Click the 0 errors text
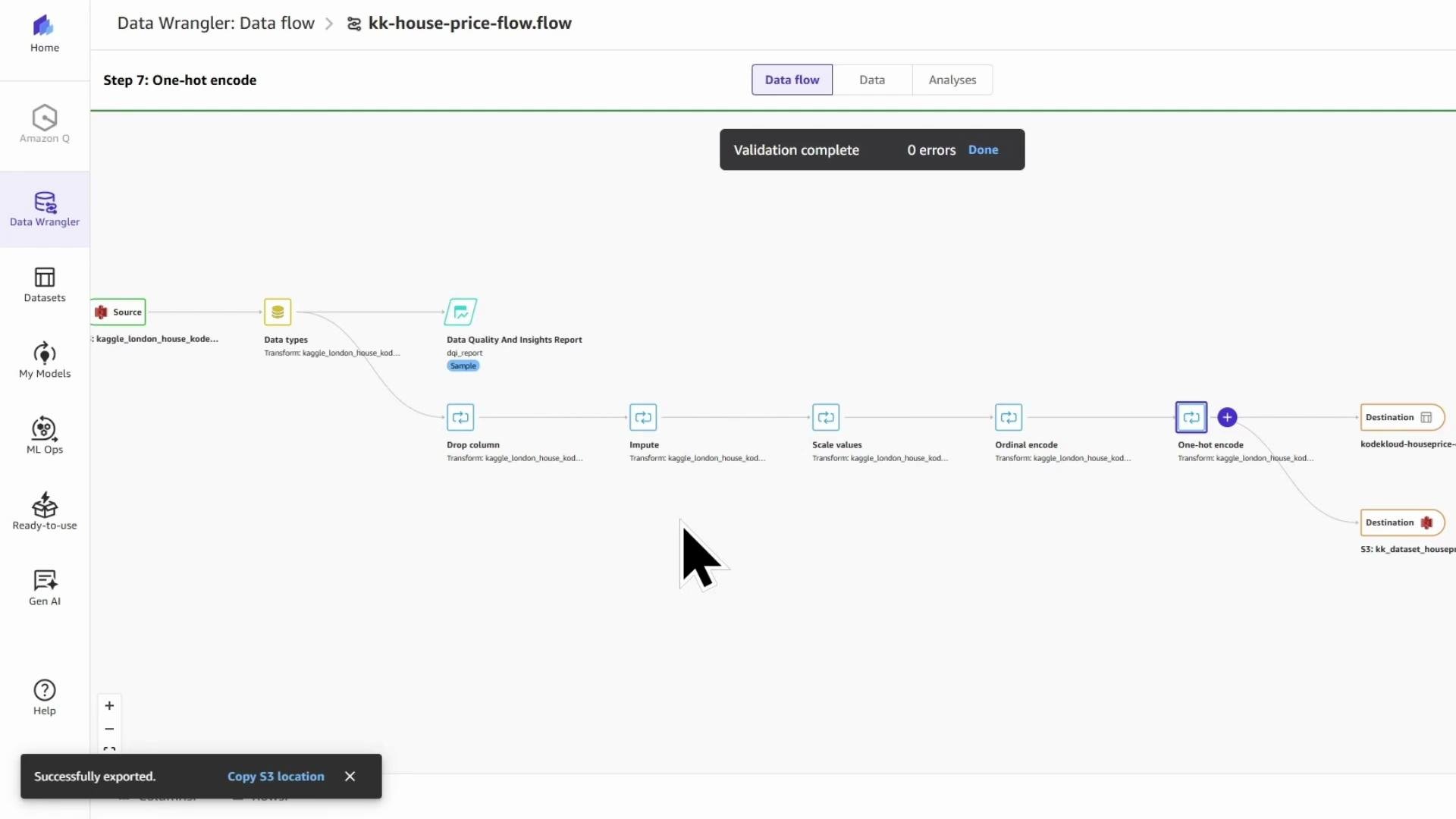 point(931,150)
